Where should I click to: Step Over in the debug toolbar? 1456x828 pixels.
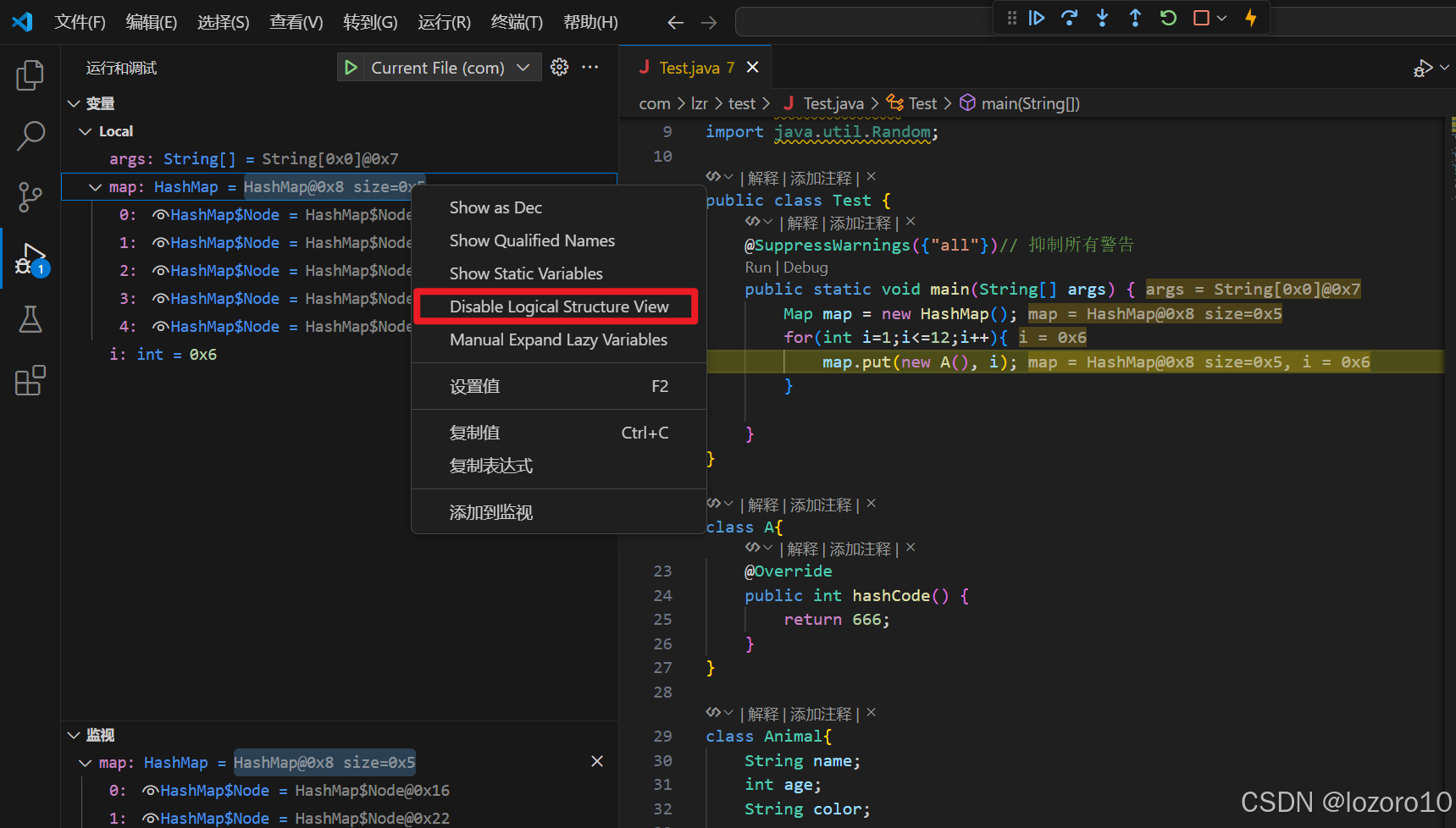1069,17
